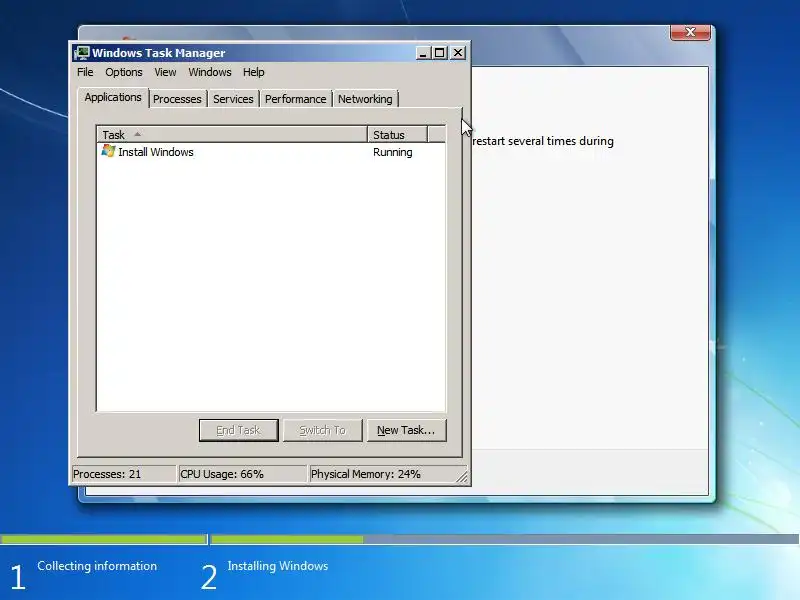This screenshot has height=600, width=800.
Task: Close the Windows Task Manager window
Action: coord(458,53)
